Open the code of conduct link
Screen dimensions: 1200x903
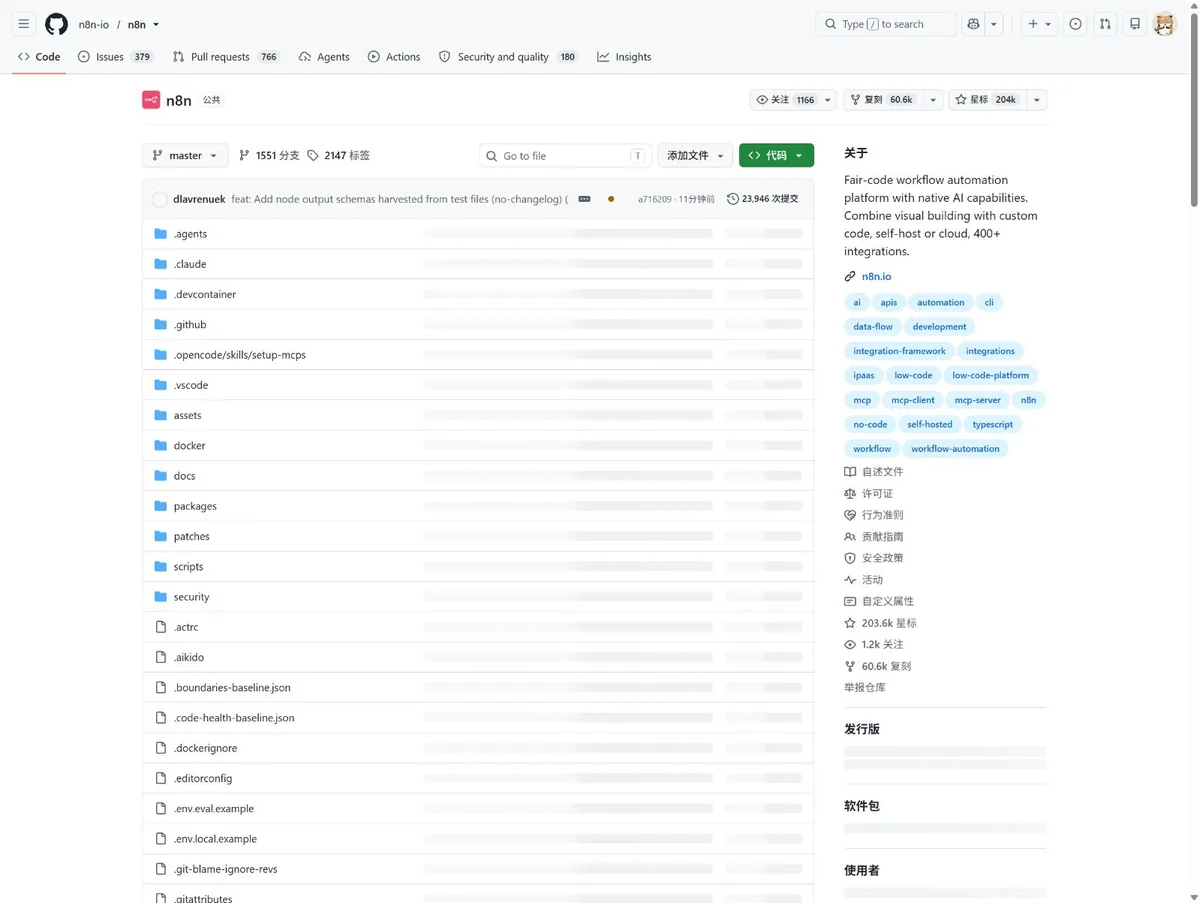coord(873,515)
